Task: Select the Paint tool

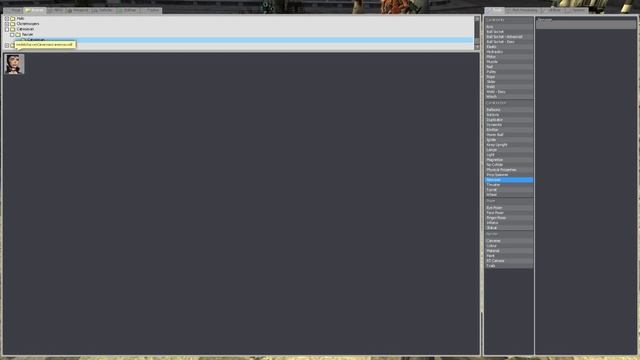Action: (509, 256)
